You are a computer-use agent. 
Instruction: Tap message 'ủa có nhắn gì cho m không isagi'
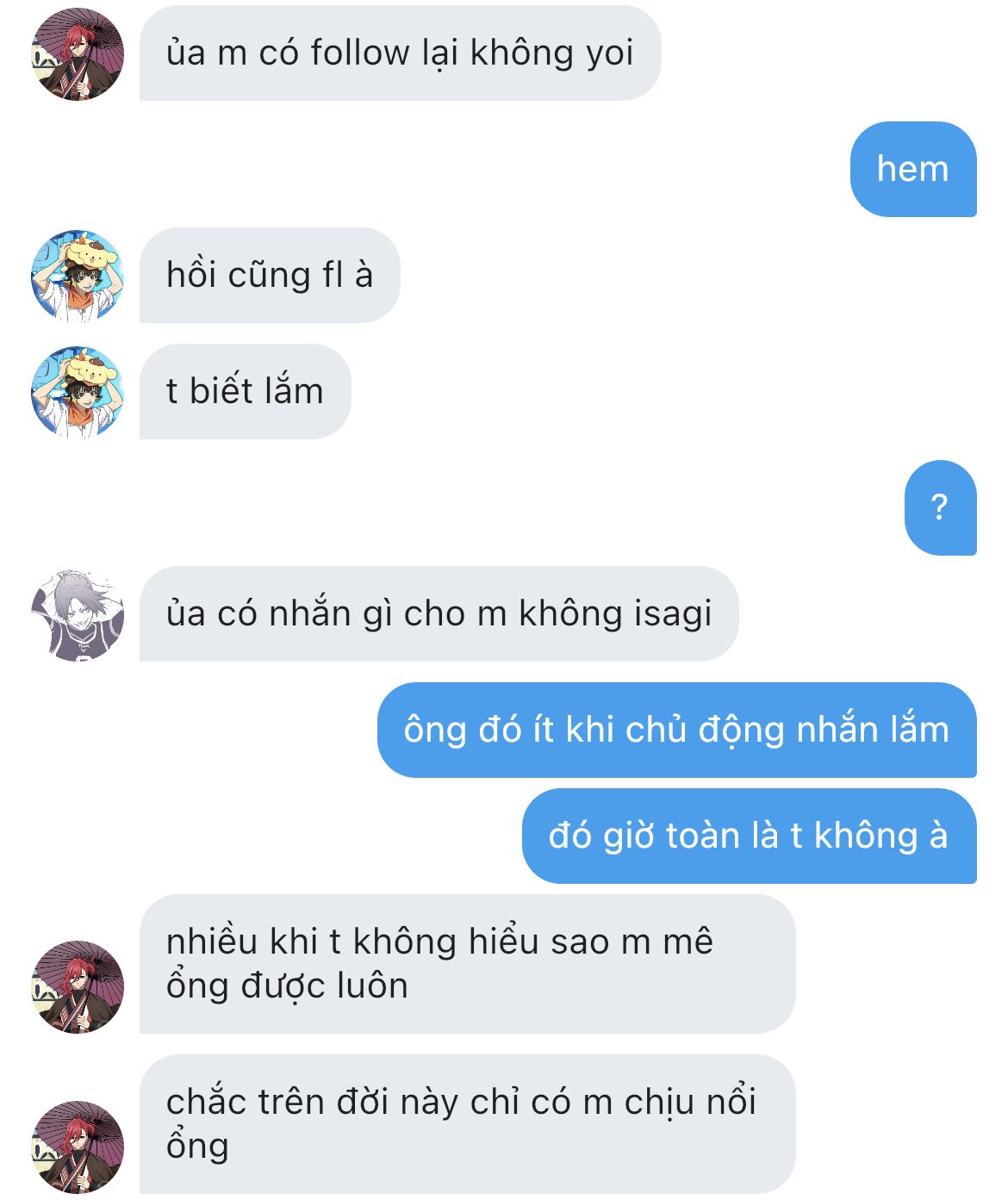click(x=439, y=614)
